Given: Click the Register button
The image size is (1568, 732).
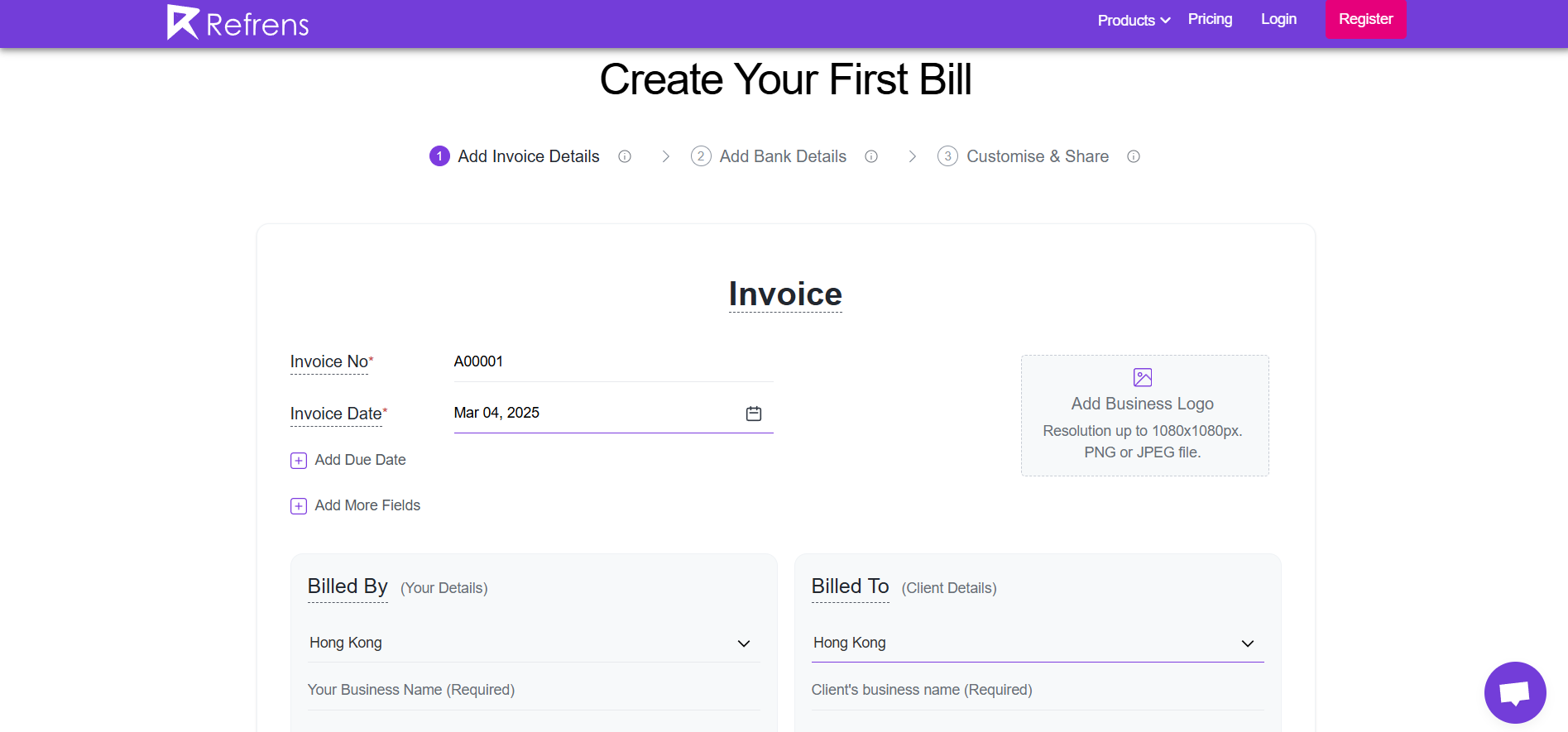Looking at the screenshot, I should coord(1365,19).
